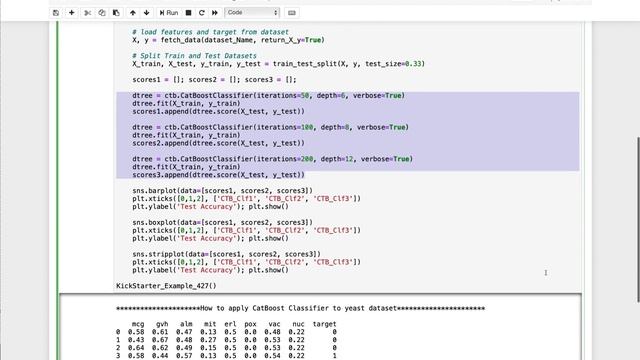This screenshot has width=640, height=360.
Task: Click the CatBoostClassifier line with iterations=50
Action: (x=268, y=96)
